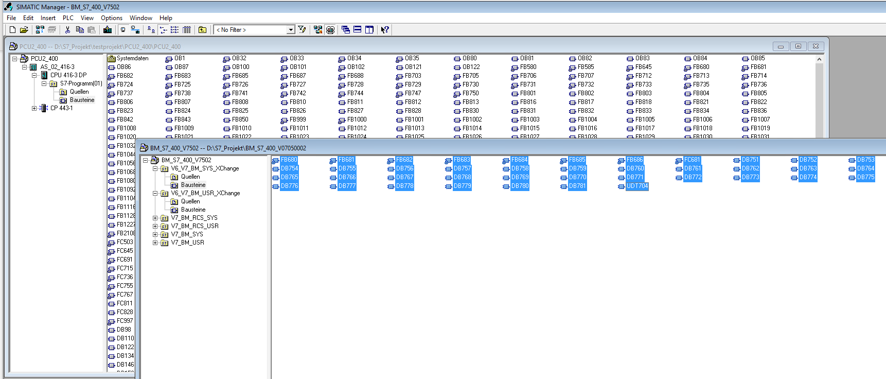Collapse the AS_02_416-3 station node
The width and height of the screenshot is (886, 379).
[x=24, y=67]
